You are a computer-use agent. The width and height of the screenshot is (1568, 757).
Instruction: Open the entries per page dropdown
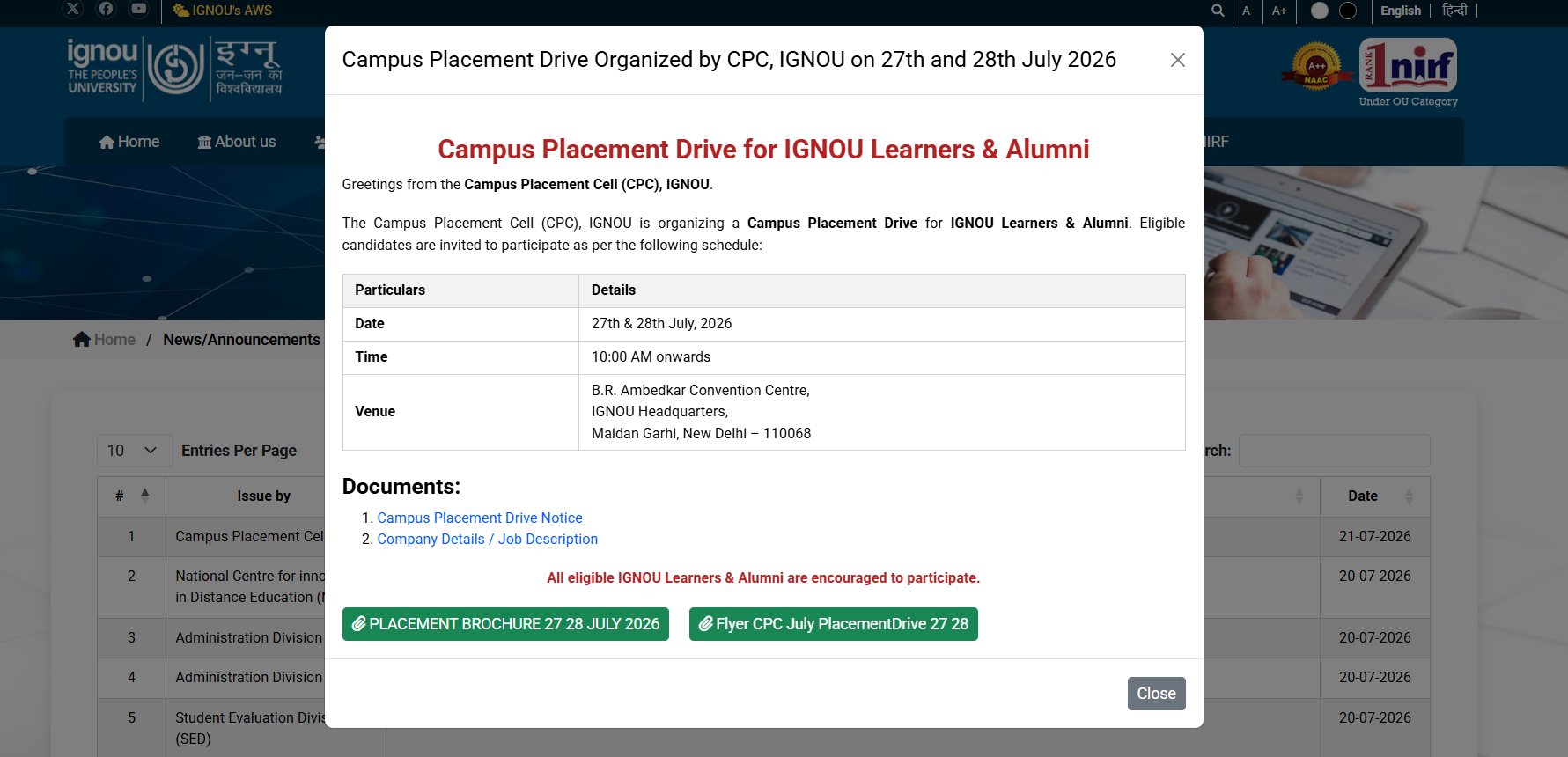[135, 451]
